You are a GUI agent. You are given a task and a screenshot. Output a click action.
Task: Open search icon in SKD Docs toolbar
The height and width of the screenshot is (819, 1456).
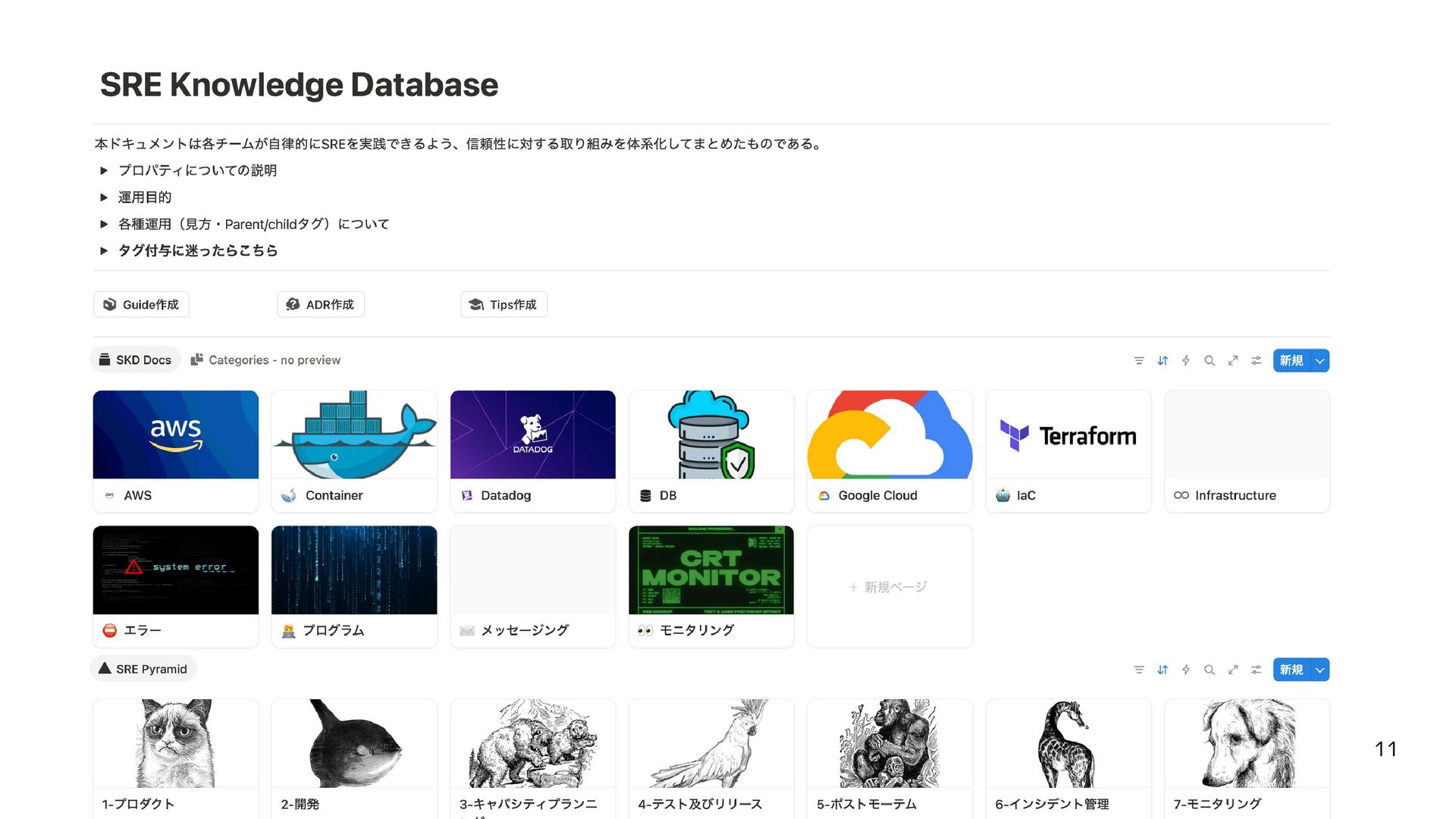coord(1210,360)
